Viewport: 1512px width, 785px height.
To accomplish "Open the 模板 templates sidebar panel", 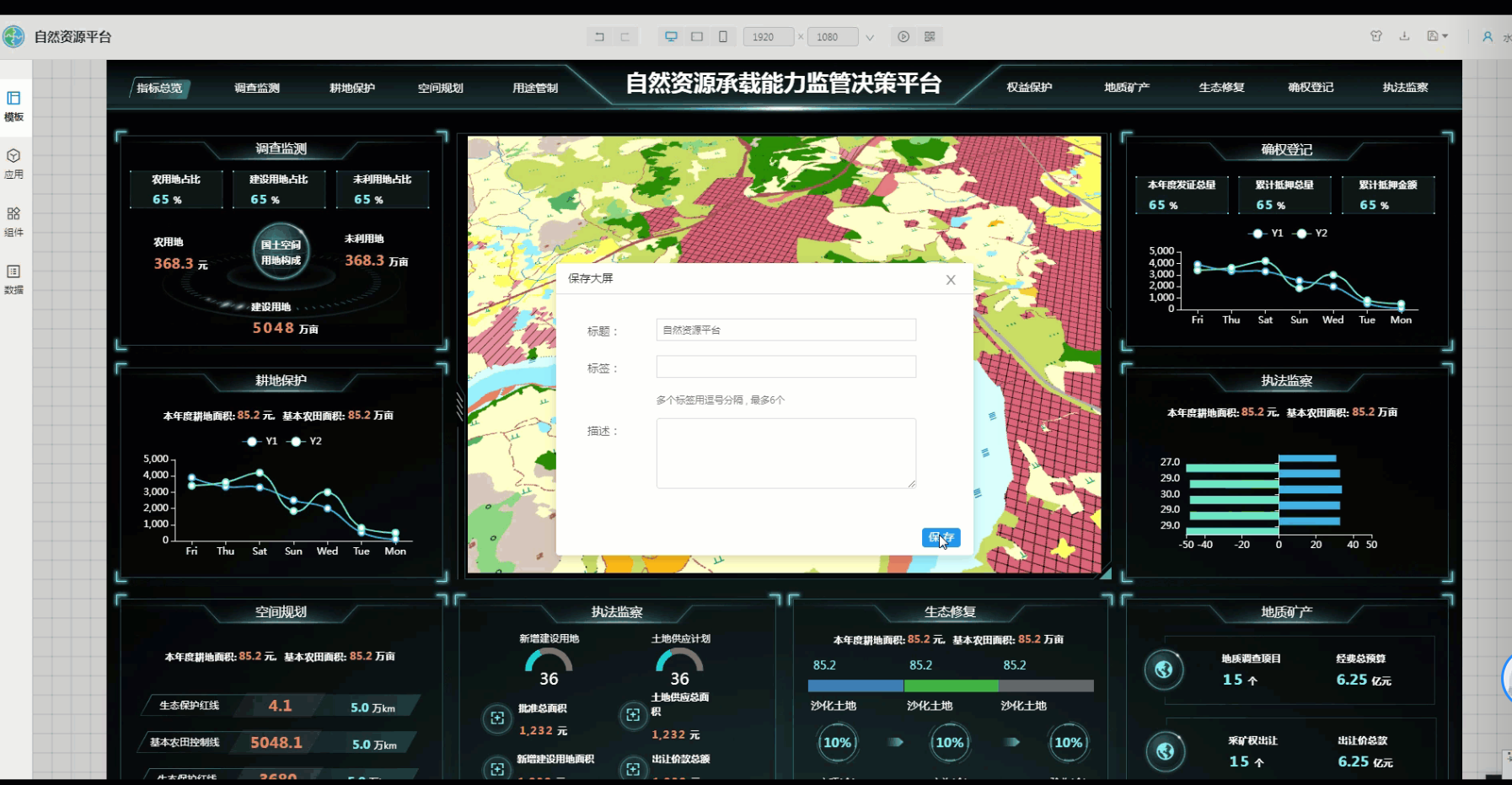I will coord(13,106).
